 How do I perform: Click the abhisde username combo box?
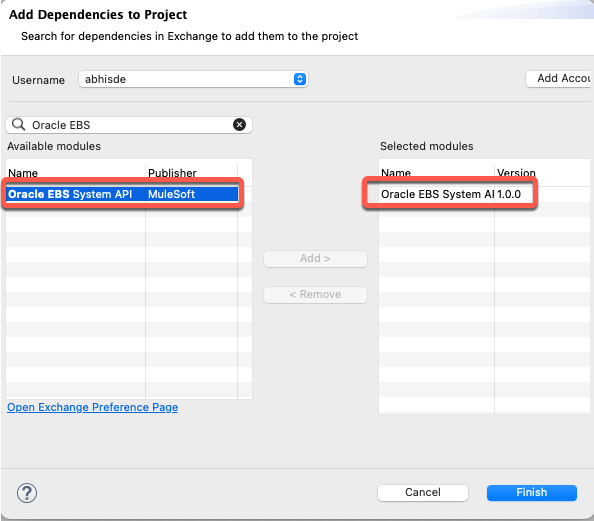coord(193,79)
